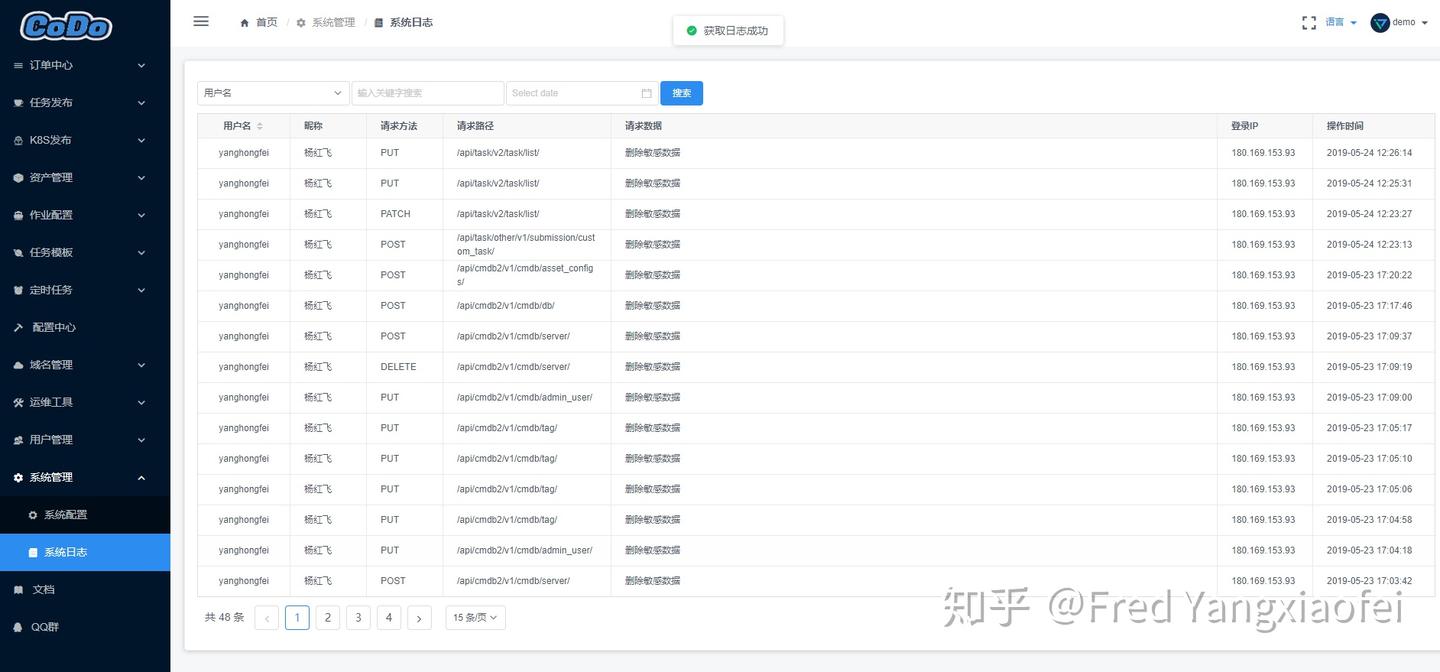
Task: Collapse the sidebar using the hamburger icon
Action: (200, 21)
